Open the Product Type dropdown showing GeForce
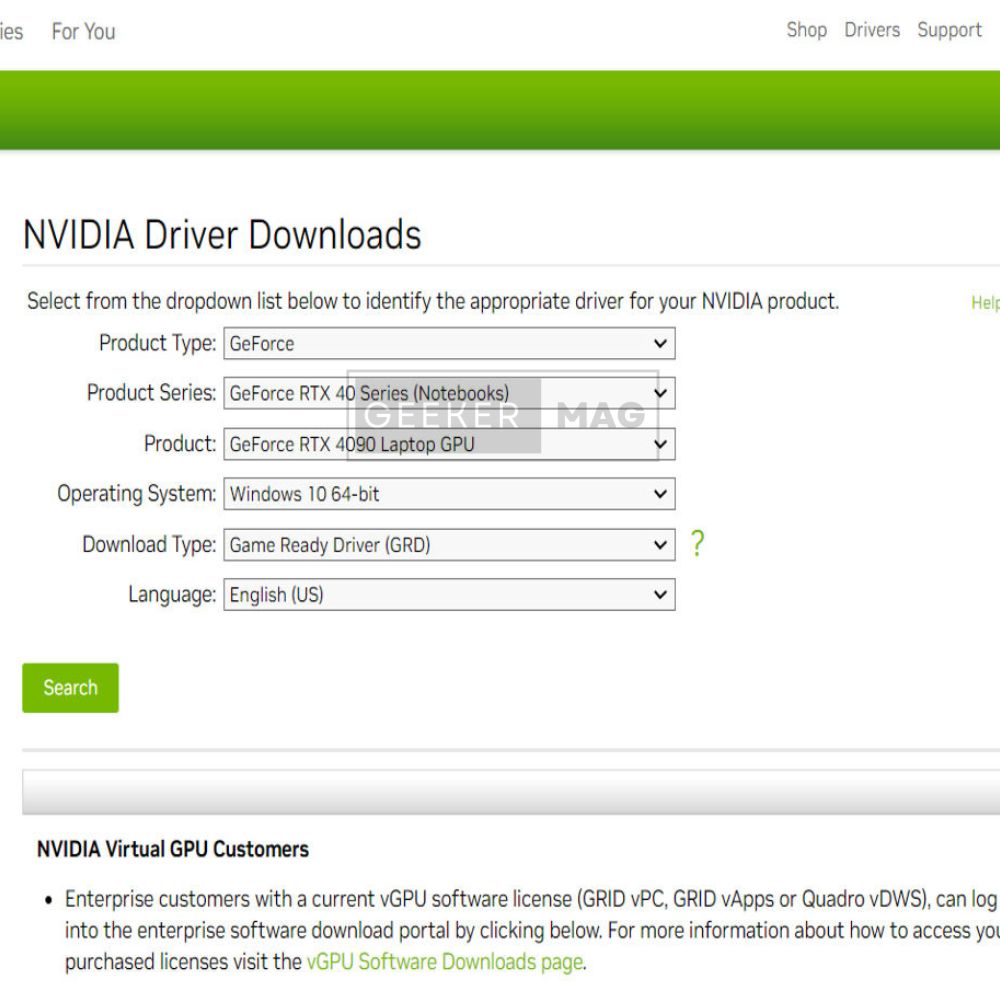 449,344
